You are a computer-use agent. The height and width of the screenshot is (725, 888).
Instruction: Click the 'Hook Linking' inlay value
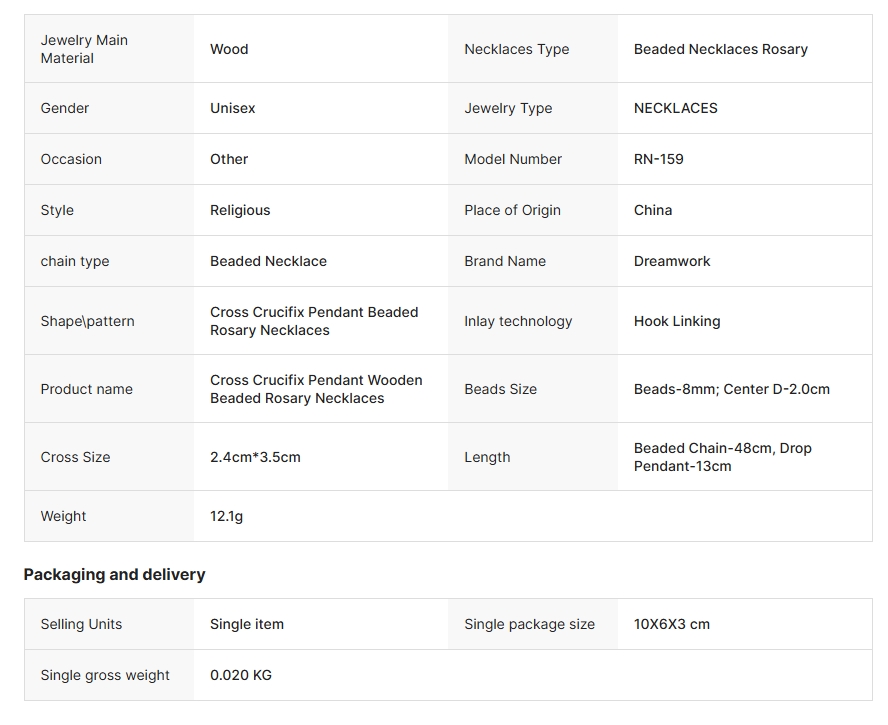(676, 321)
